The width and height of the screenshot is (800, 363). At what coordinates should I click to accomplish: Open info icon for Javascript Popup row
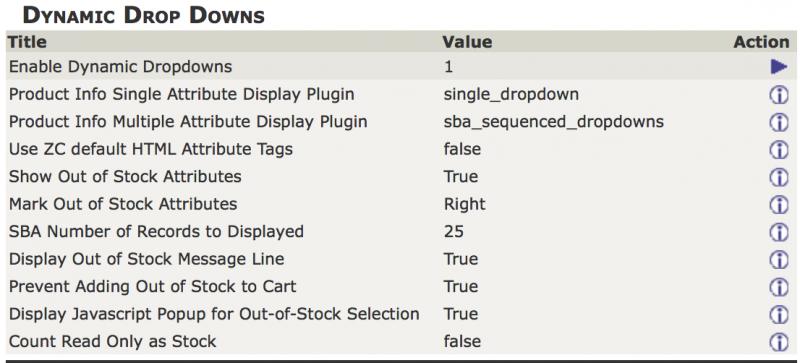point(779,314)
